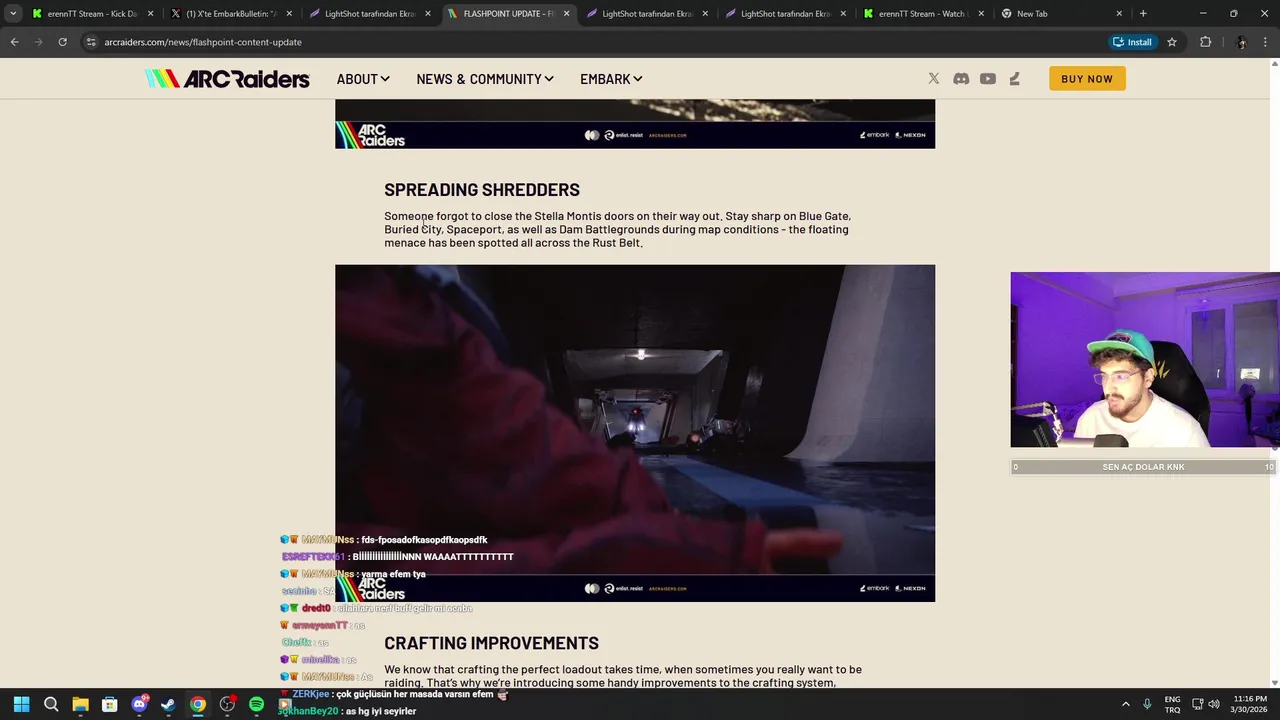Screen dimensions: 1280x720
Task: Click the site information icon in address bar
Action: (91, 42)
